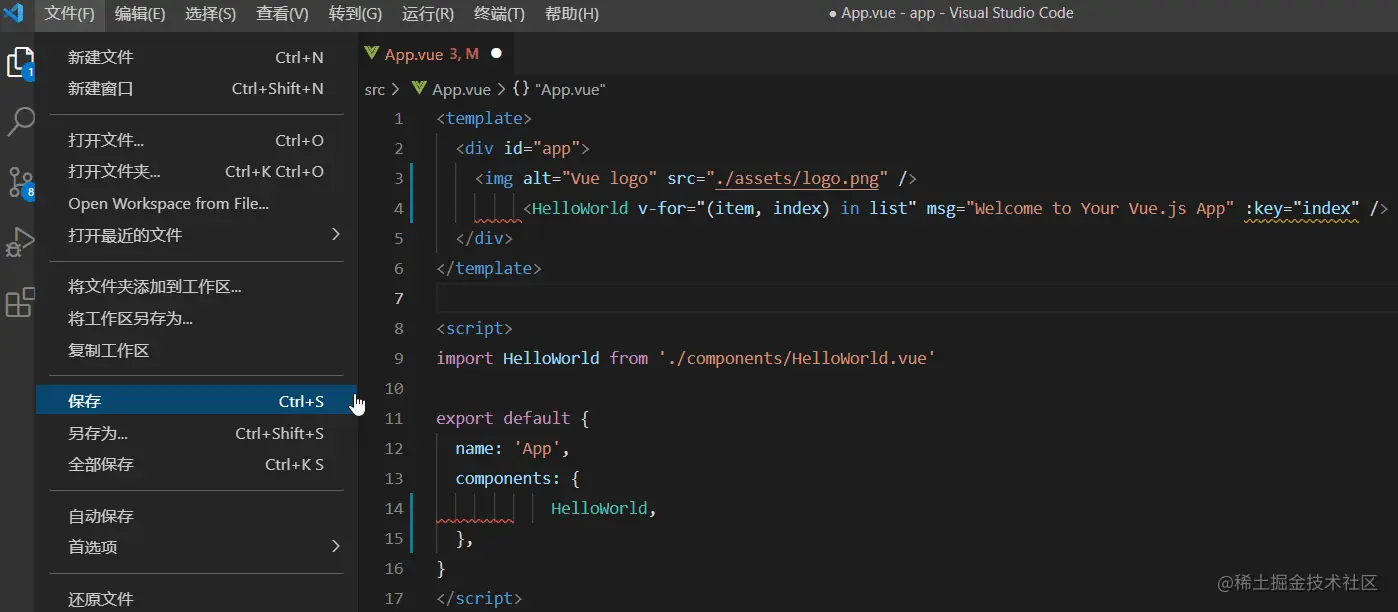The width and height of the screenshot is (1398, 612).
Task: Click the div id="app" tag on line 2
Action: [x=523, y=148]
